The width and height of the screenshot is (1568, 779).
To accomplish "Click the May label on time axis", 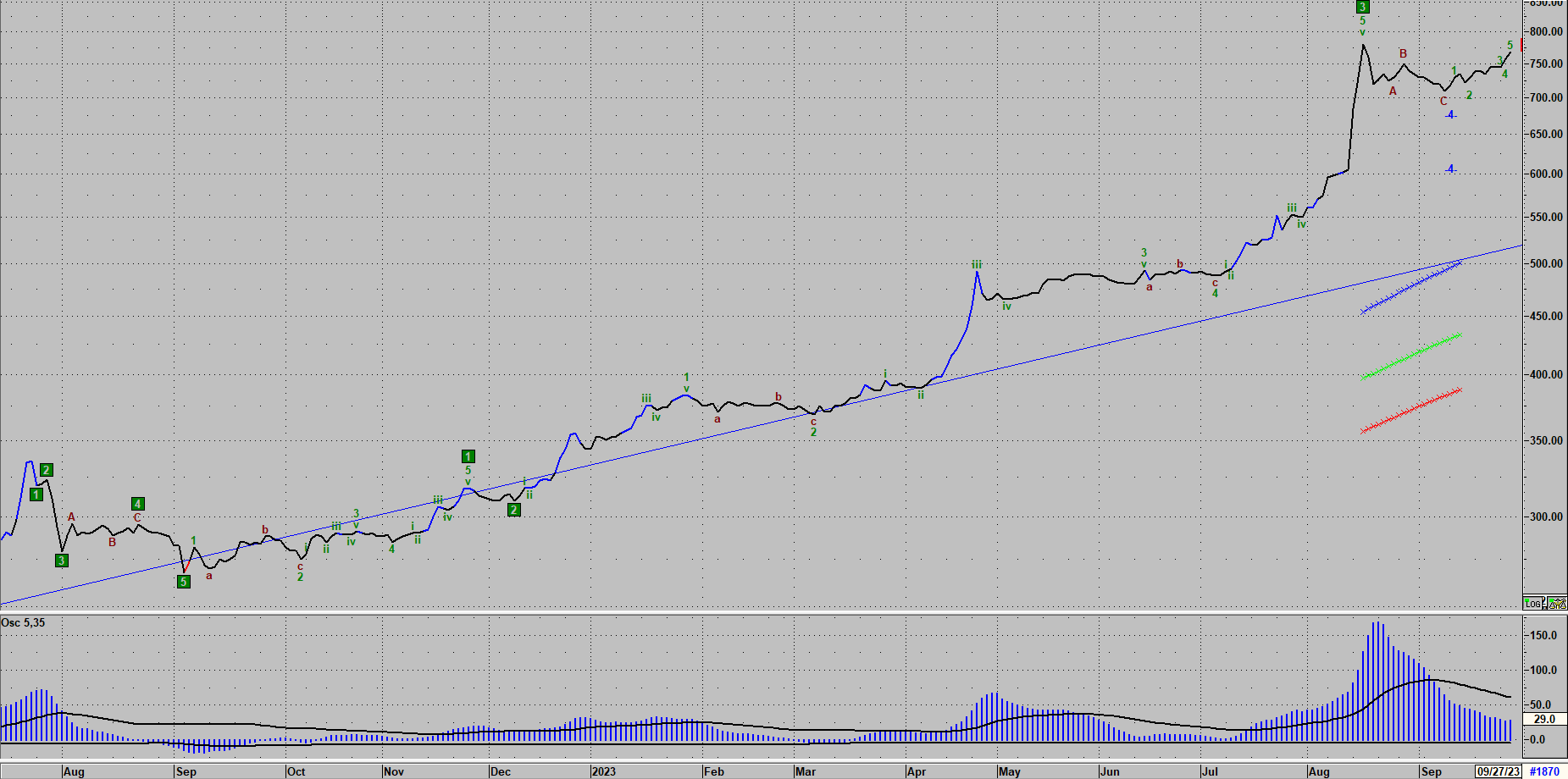I will point(1010,772).
